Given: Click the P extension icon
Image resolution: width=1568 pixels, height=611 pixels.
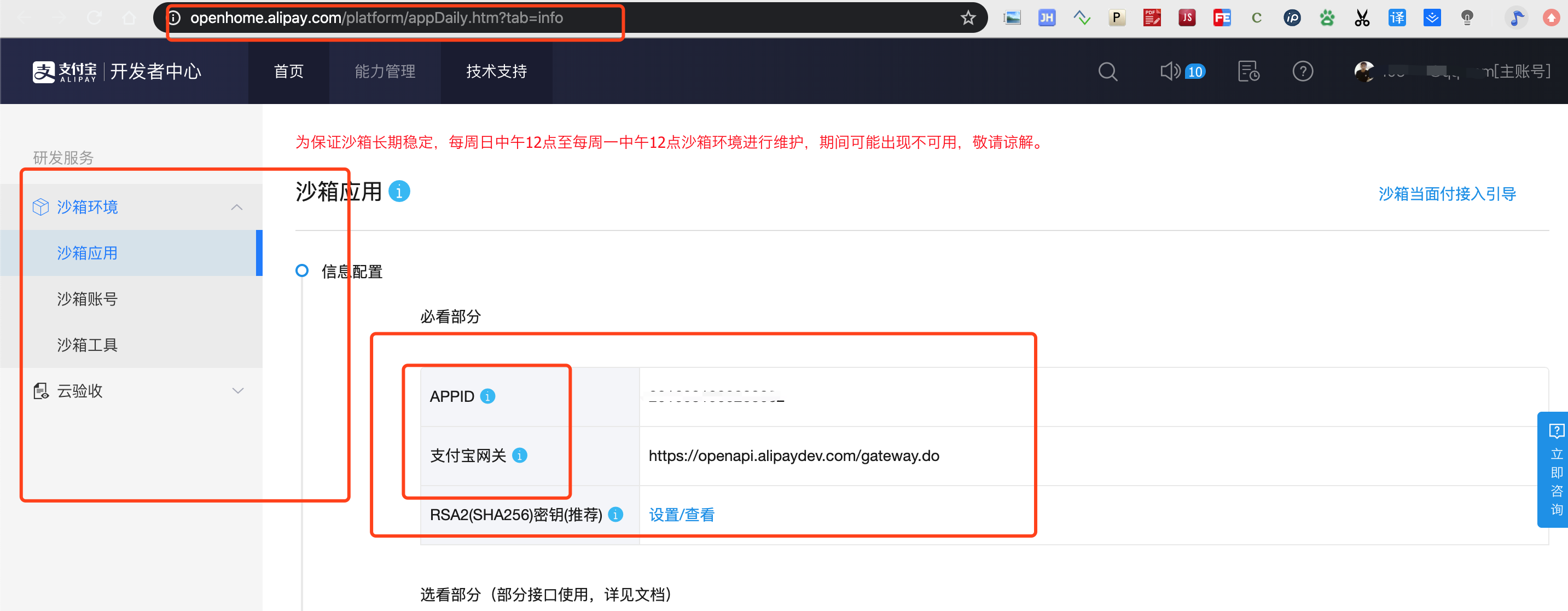Looking at the screenshot, I should 1116,18.
